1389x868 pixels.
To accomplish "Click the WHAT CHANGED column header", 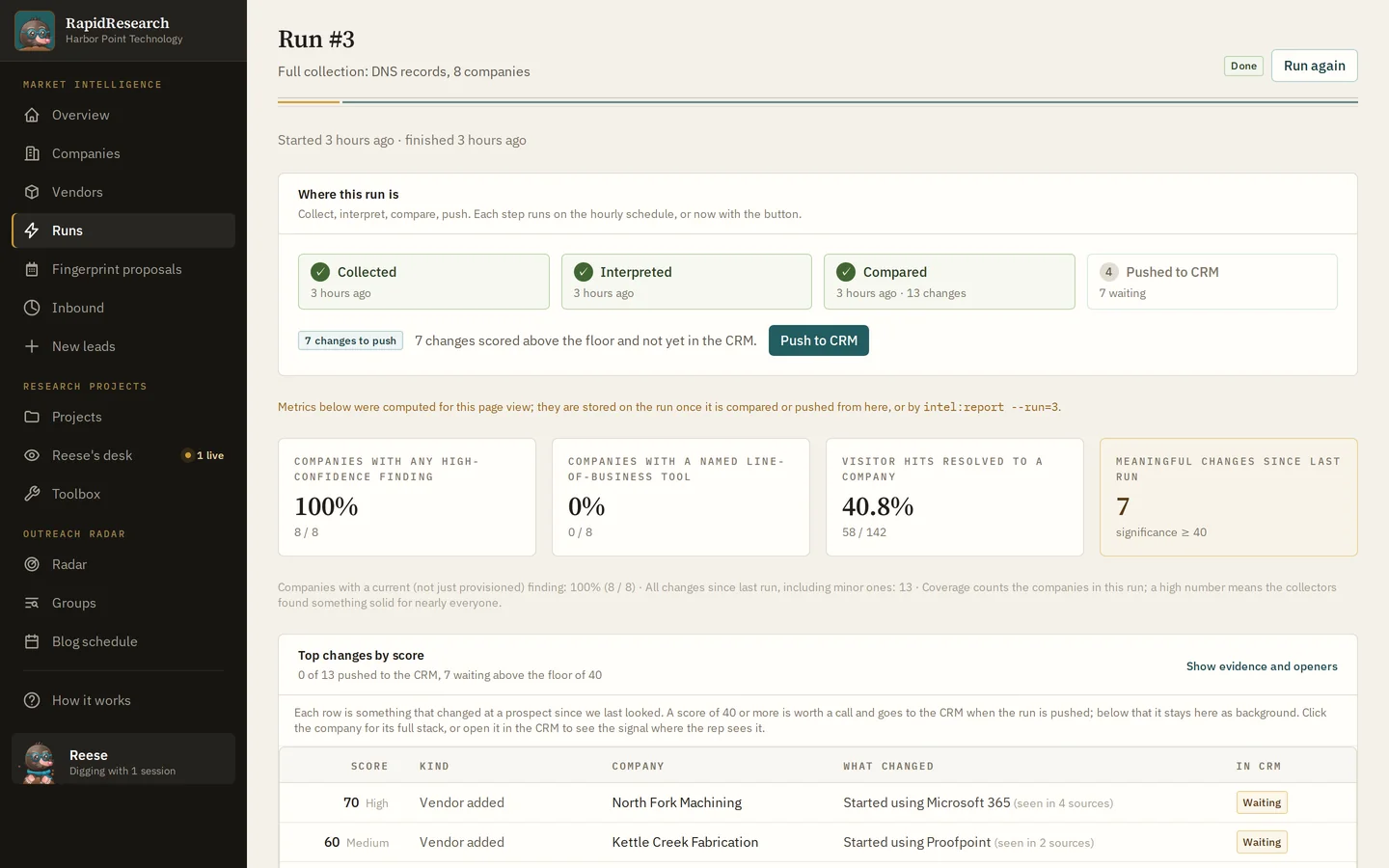I will coord(888,766).
